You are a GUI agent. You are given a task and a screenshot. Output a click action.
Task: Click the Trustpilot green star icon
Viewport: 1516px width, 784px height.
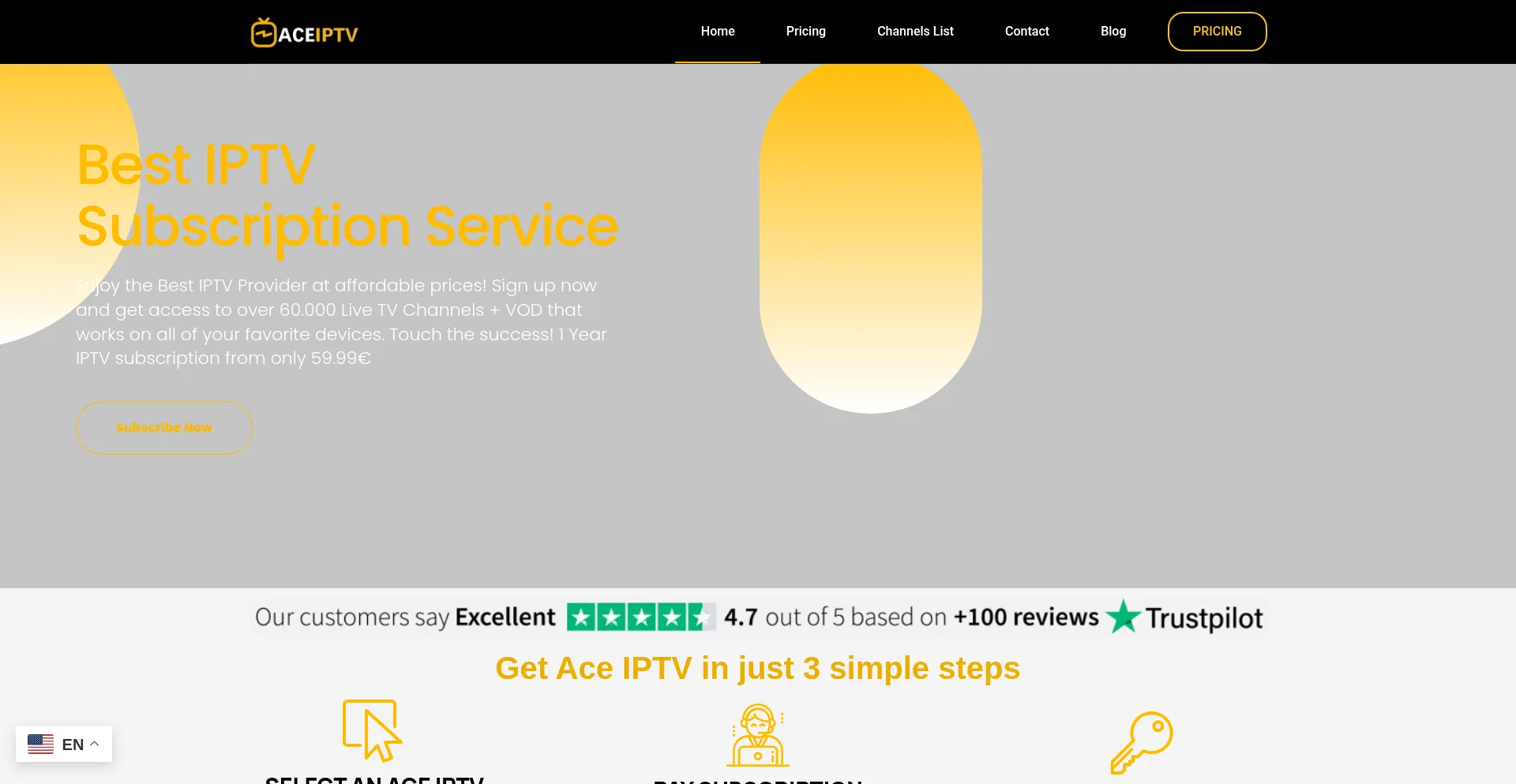coord(1124,617)
